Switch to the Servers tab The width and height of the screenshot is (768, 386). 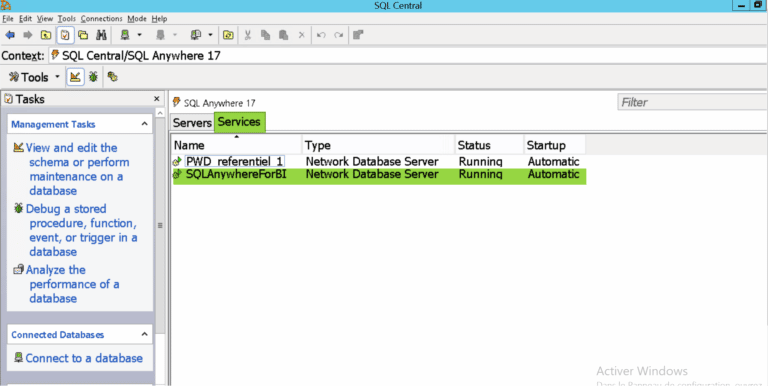[192, 122]
